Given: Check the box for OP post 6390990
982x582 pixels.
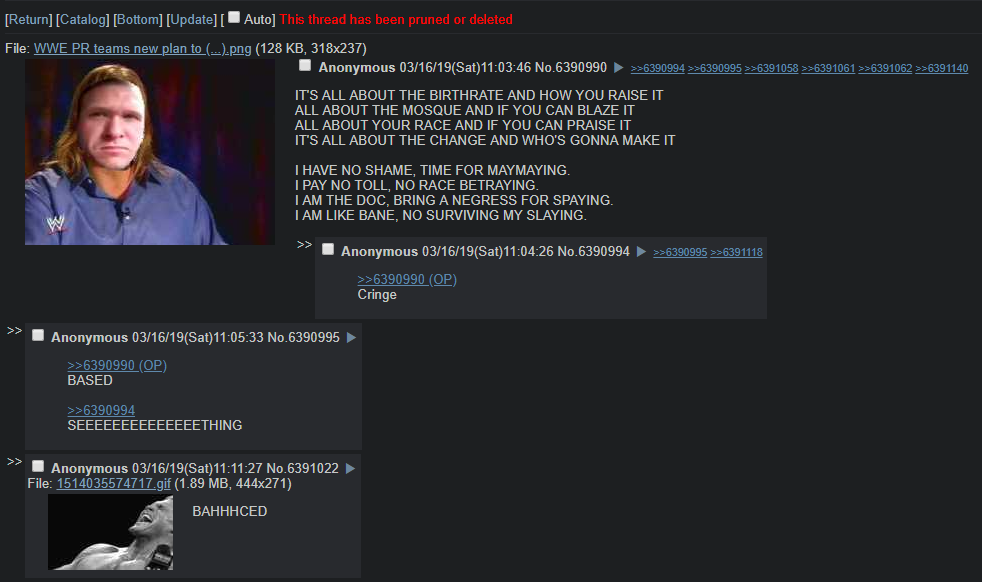Looking at the screenshot, I should pyautogui.click(x=305, y=65).
